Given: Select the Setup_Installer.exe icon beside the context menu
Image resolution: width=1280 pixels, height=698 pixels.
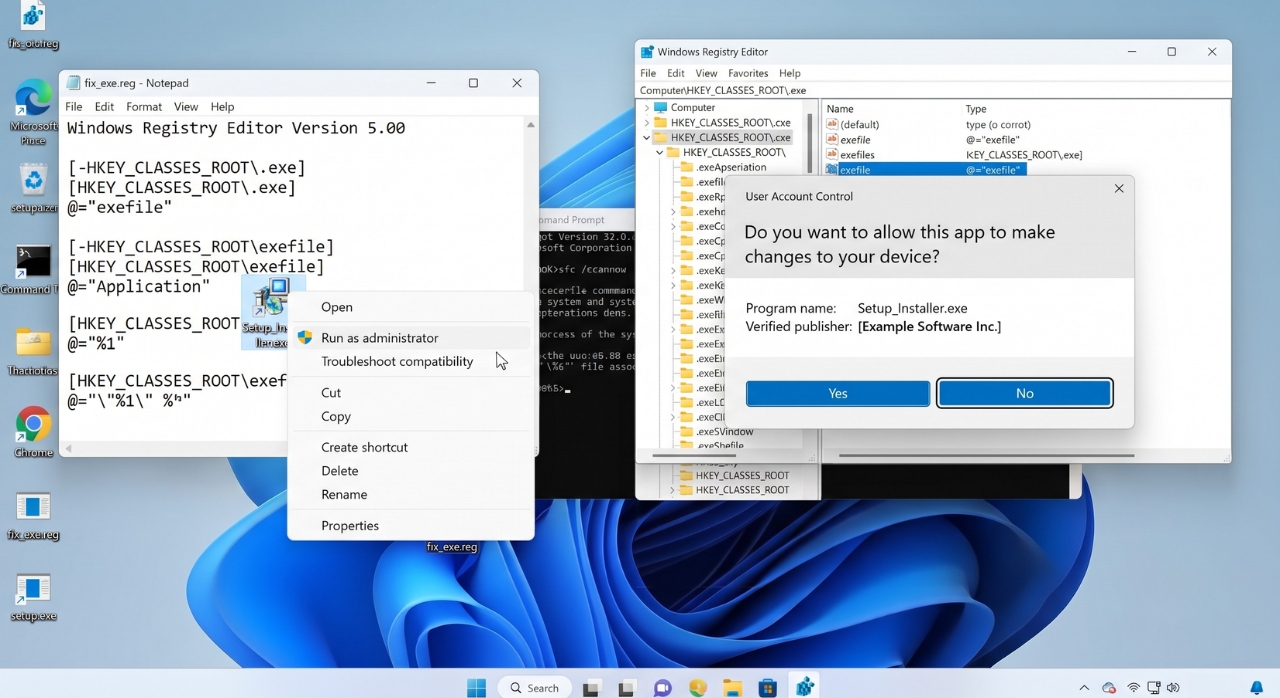Looking at the screenshot, I should (271, 298).
